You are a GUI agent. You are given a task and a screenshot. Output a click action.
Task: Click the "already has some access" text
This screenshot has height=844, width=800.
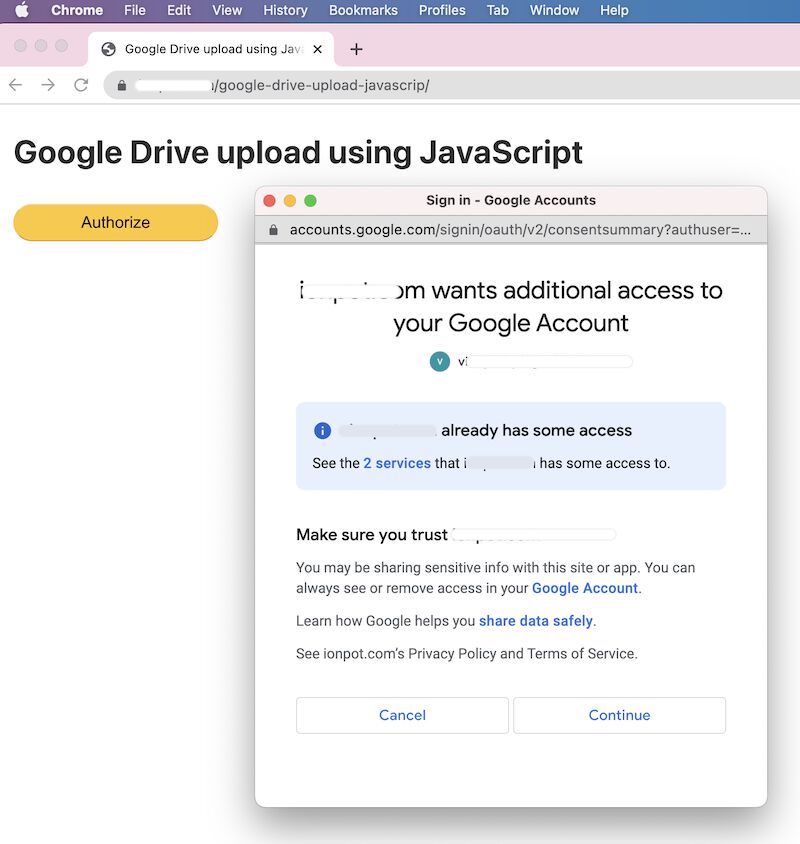tap(536, 430)
